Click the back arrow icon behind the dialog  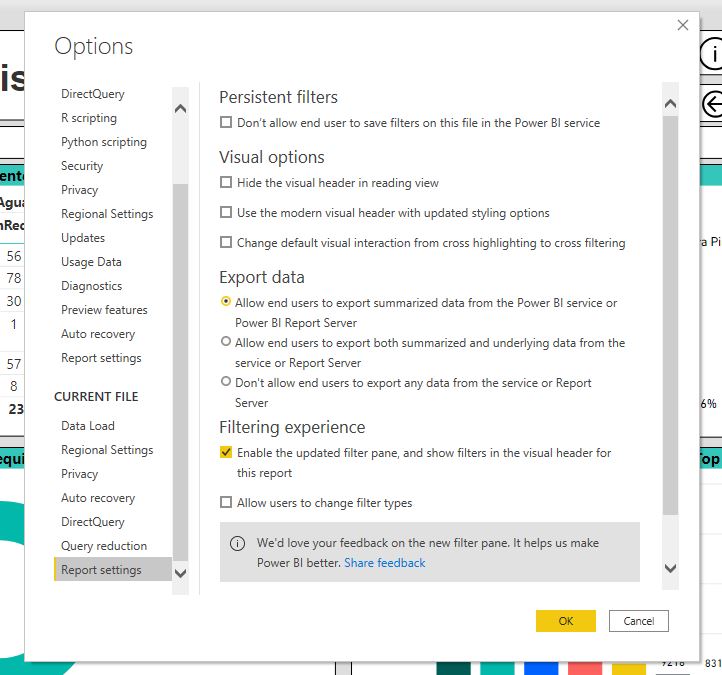[712, 105]
